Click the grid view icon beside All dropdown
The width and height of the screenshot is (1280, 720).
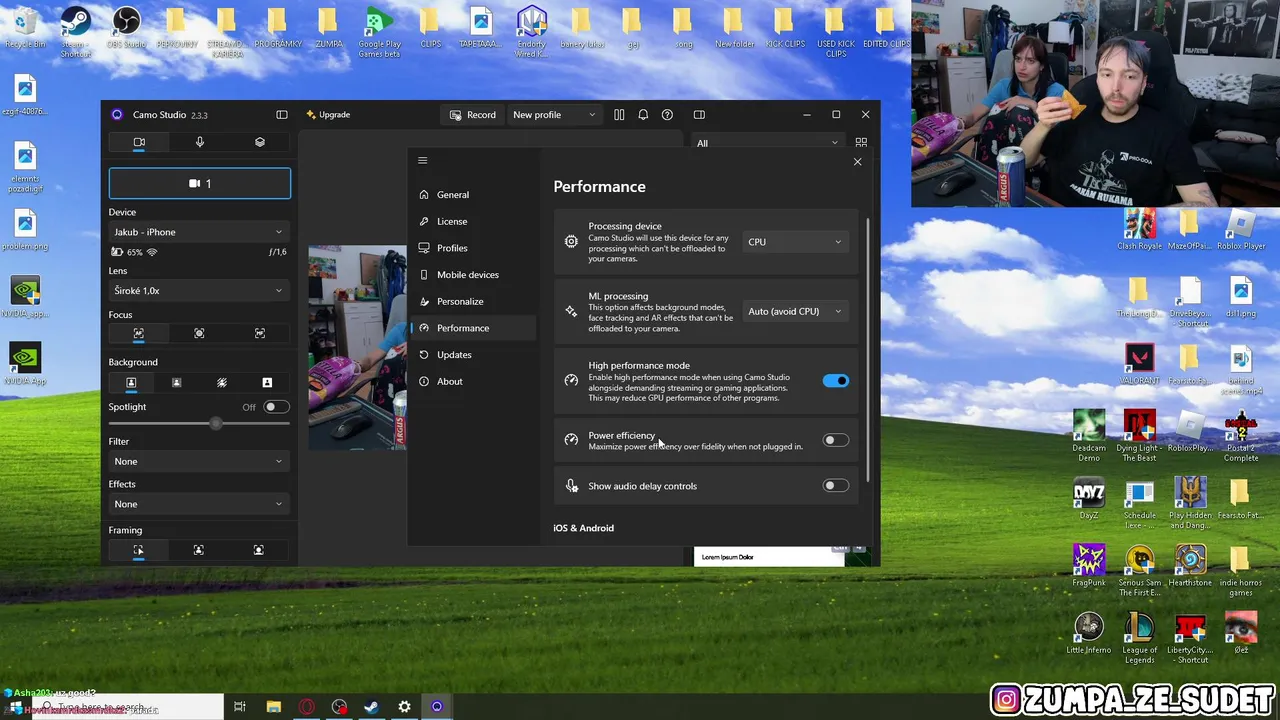point(861,143)
